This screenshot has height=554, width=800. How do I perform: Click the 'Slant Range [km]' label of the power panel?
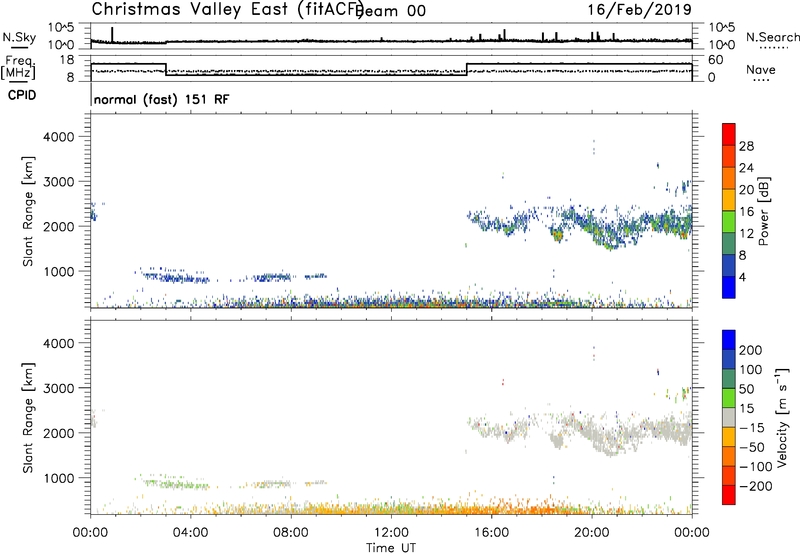pos(28,211)
